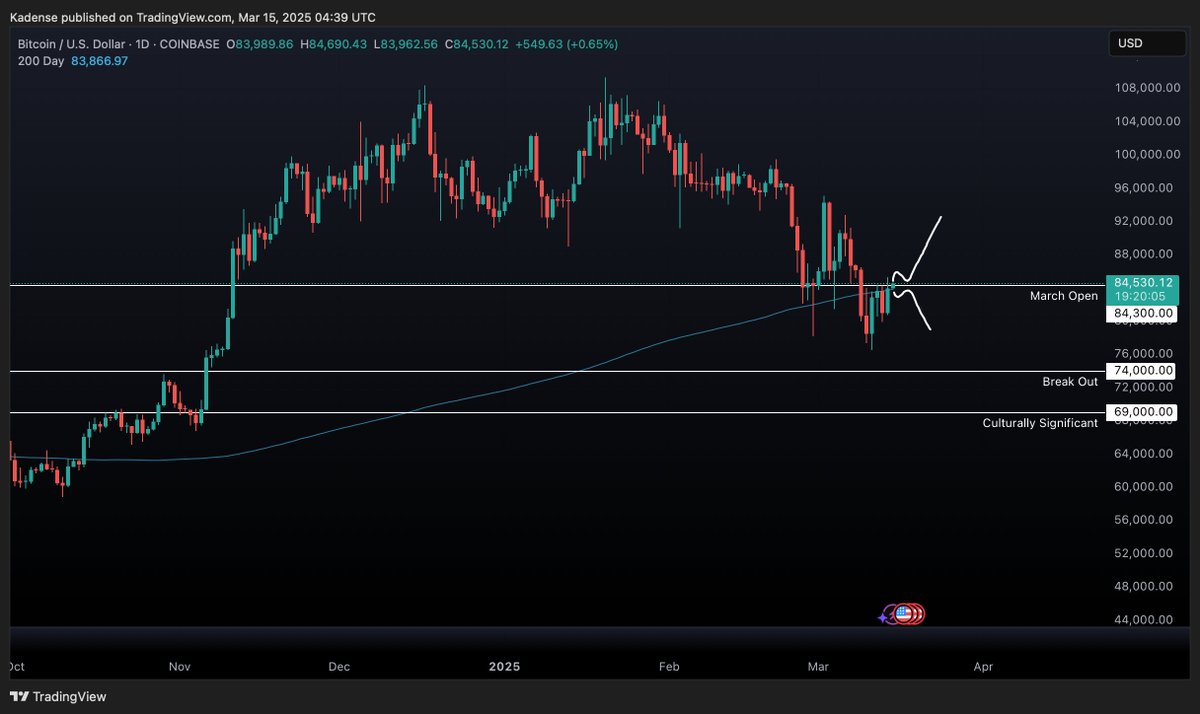The width and height of the screenshot is (1200, 714).
Task: Open the USD currency selector
Action: [1149, 43]
